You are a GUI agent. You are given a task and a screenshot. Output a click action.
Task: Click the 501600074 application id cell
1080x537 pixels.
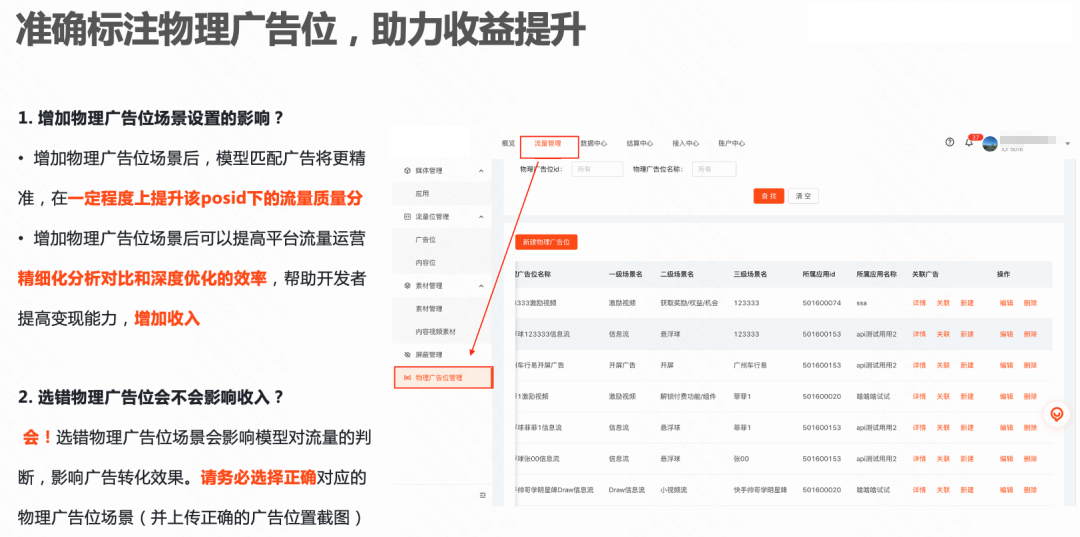822,303
